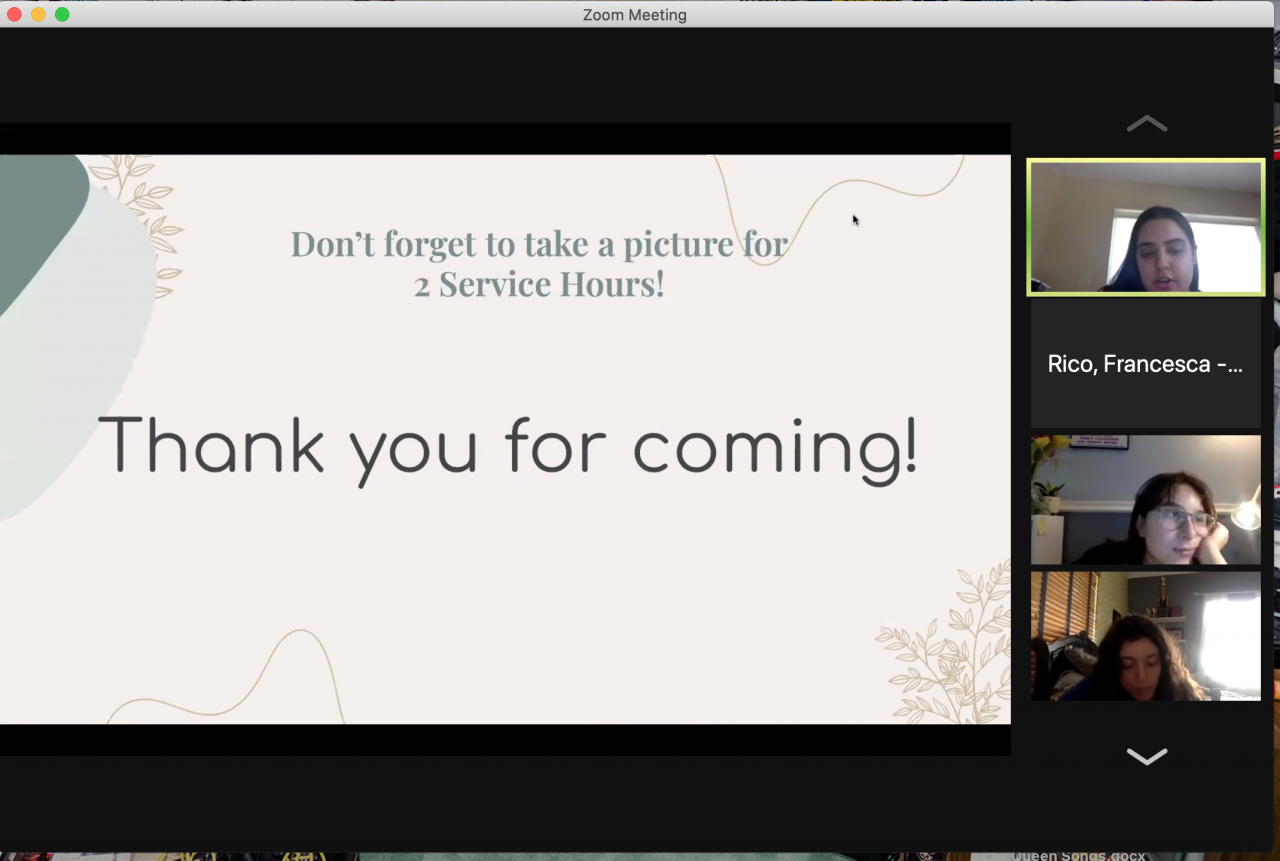
Task: Select the video tile of participant wearing glasses
Action: (x=1146, y=499)
